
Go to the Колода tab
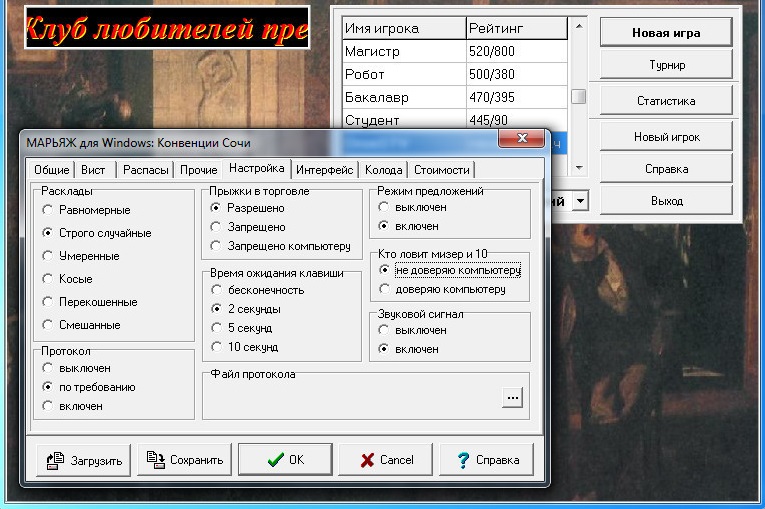pos(383,170)
